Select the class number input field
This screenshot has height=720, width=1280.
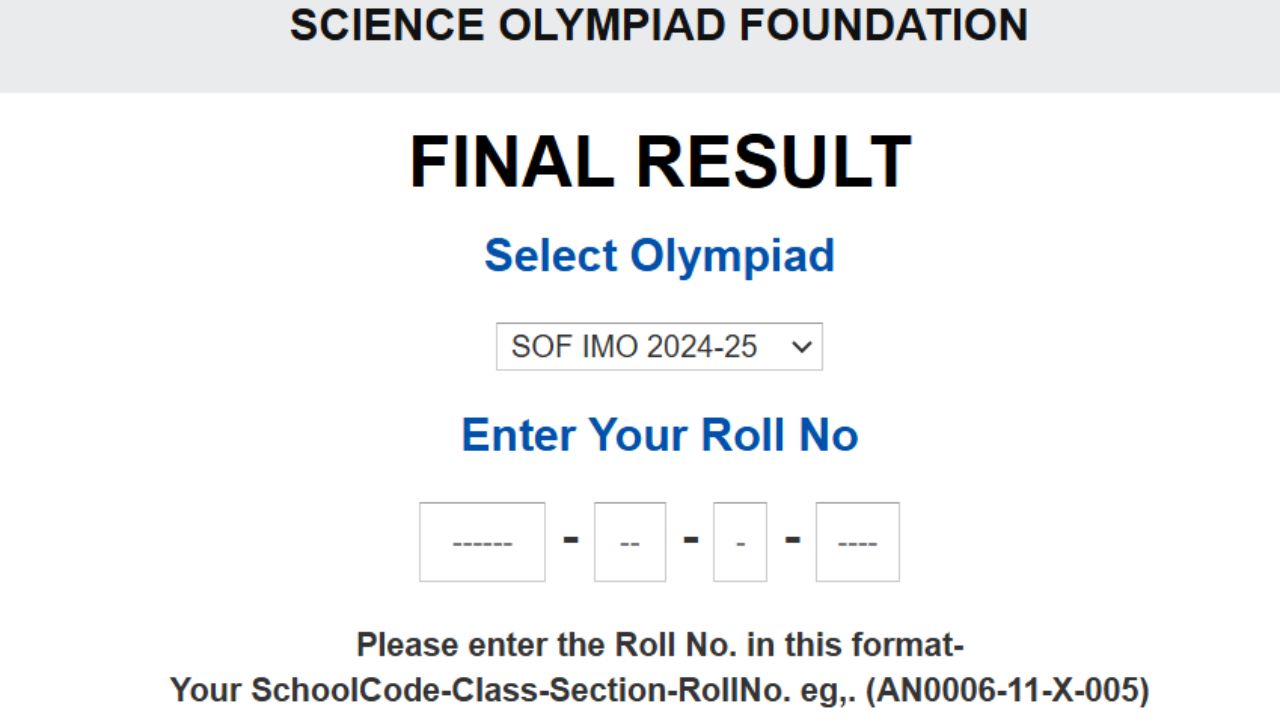click(x=629, y=541)
